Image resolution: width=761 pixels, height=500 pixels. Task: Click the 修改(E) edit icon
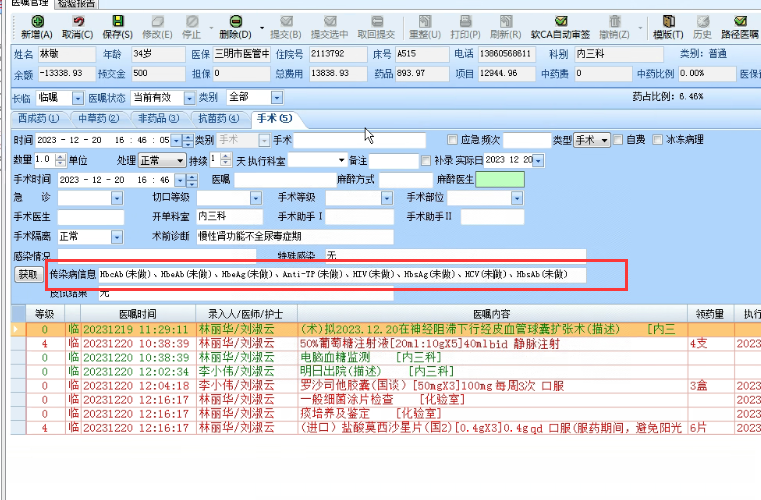click(x=157, y=21)
